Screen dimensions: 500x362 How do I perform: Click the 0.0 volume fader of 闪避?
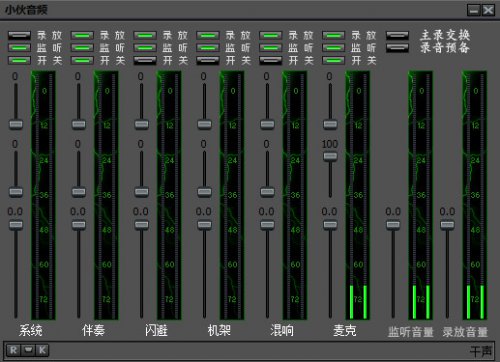tap(141, 225)
